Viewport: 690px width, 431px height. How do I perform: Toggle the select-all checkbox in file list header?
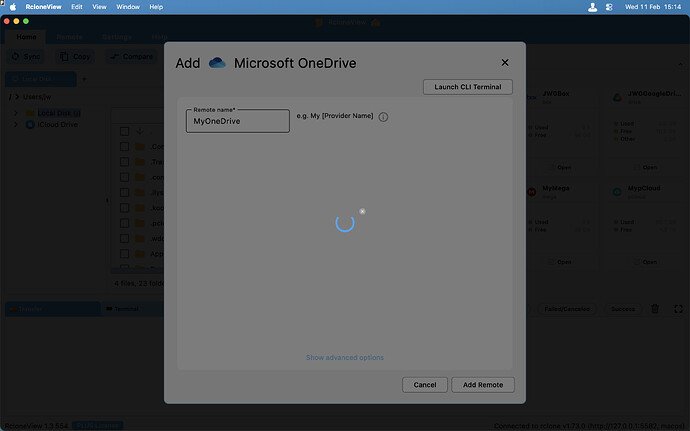coord(124,131)
